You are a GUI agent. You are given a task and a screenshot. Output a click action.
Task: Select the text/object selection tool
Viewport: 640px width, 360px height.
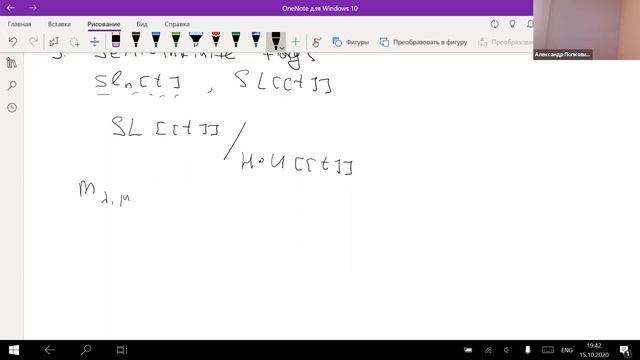pos(54,42)
